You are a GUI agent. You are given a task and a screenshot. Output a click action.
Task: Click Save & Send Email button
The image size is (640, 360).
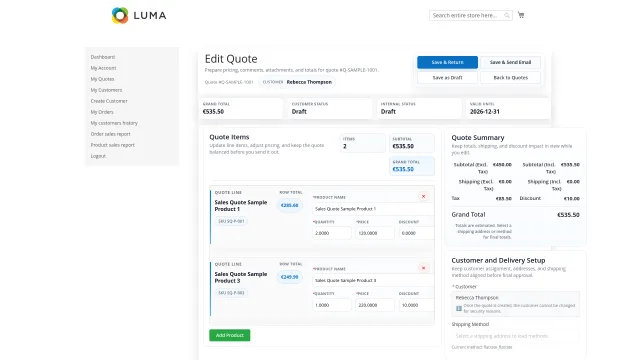[510, 62]
